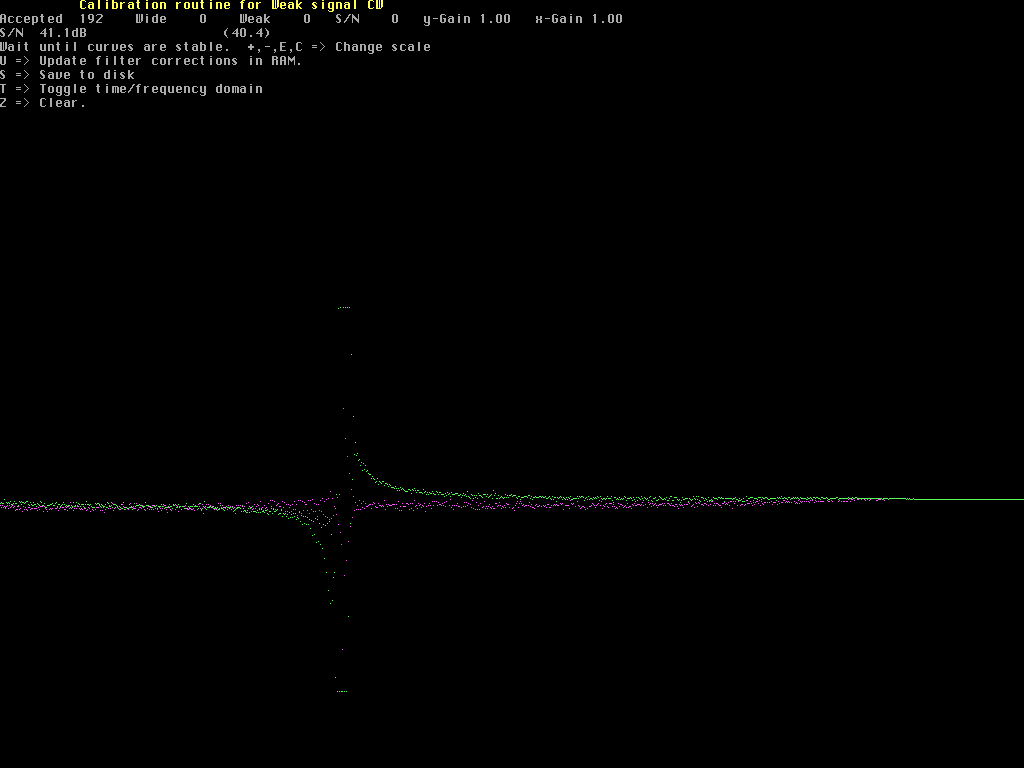Click the green peak marker at curve top

pos(344,308)
